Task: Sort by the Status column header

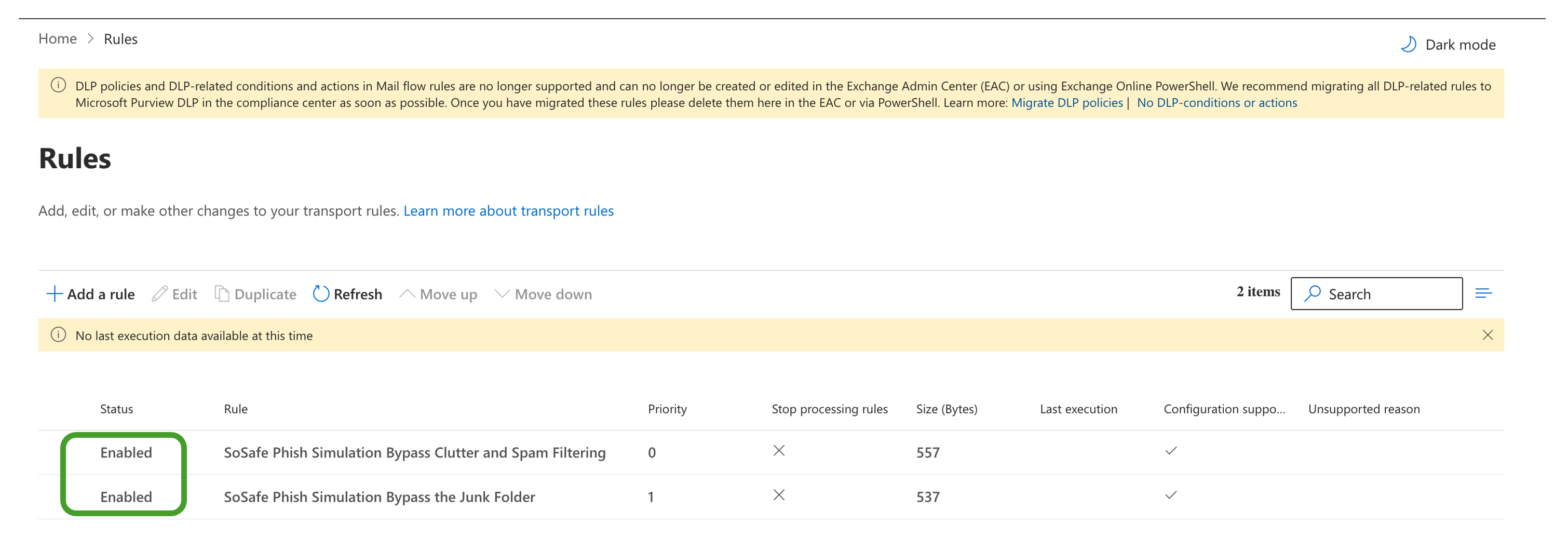Action: click(116, 409)
